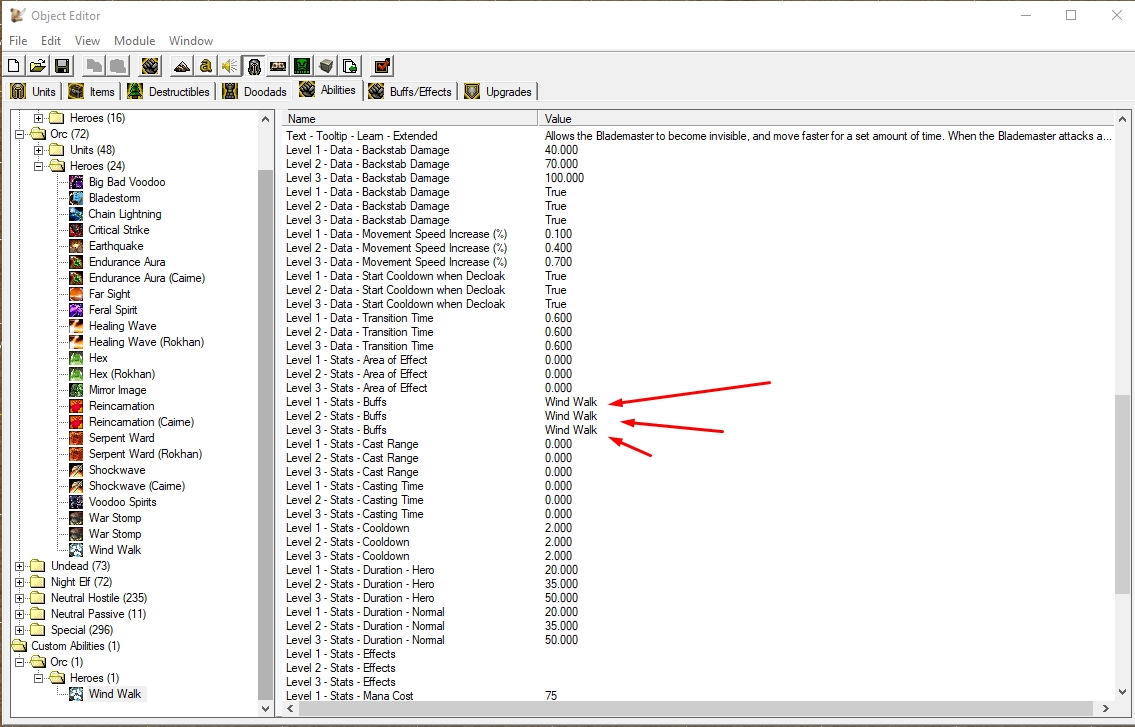The height and width of the screenshot is (727, 1135).
Task: Select Level 2 - Data - Movement Speed Increase row
Action: (x=698, y=248)
